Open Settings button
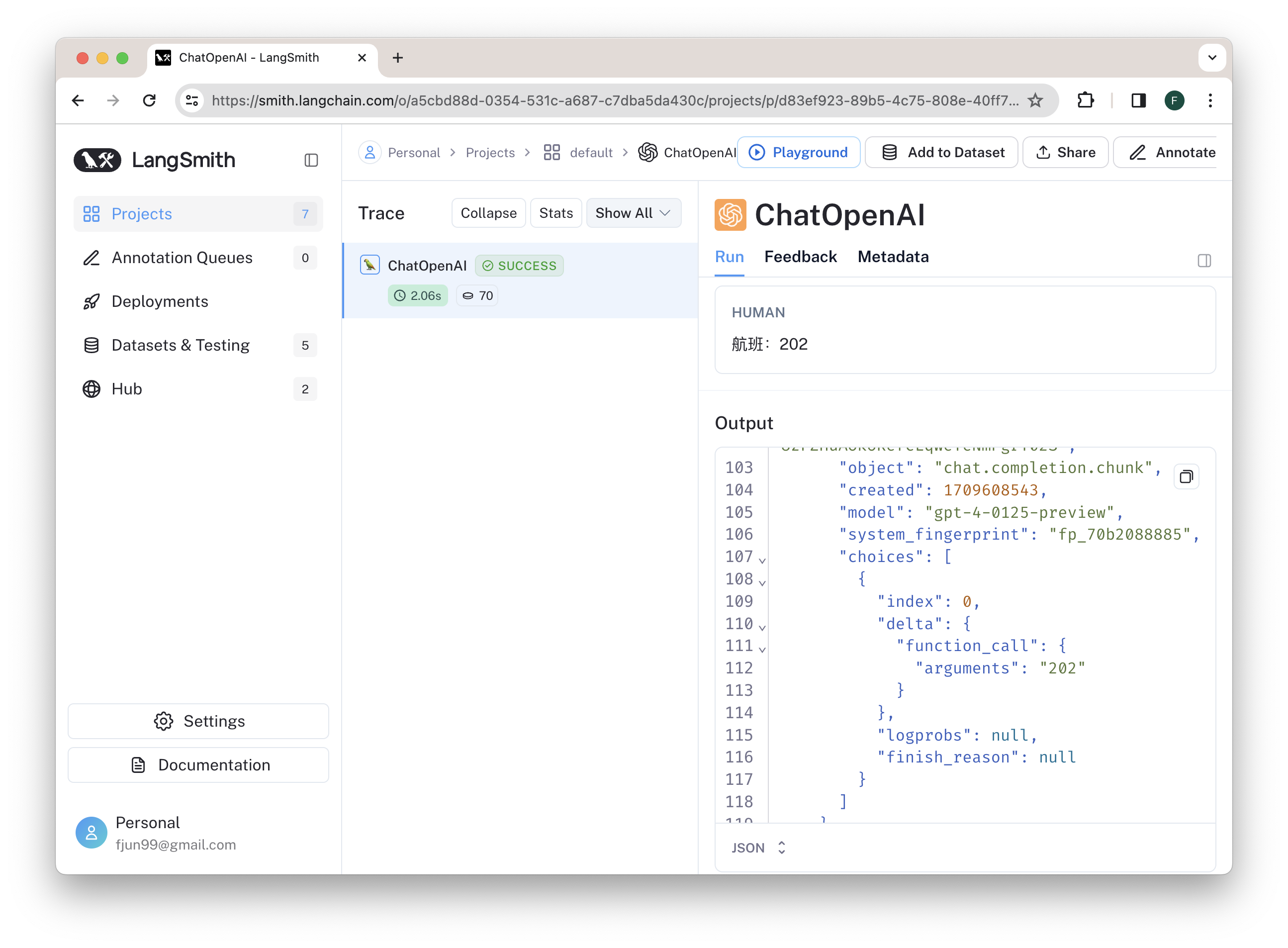1288x948 pixels. [198, 721]
